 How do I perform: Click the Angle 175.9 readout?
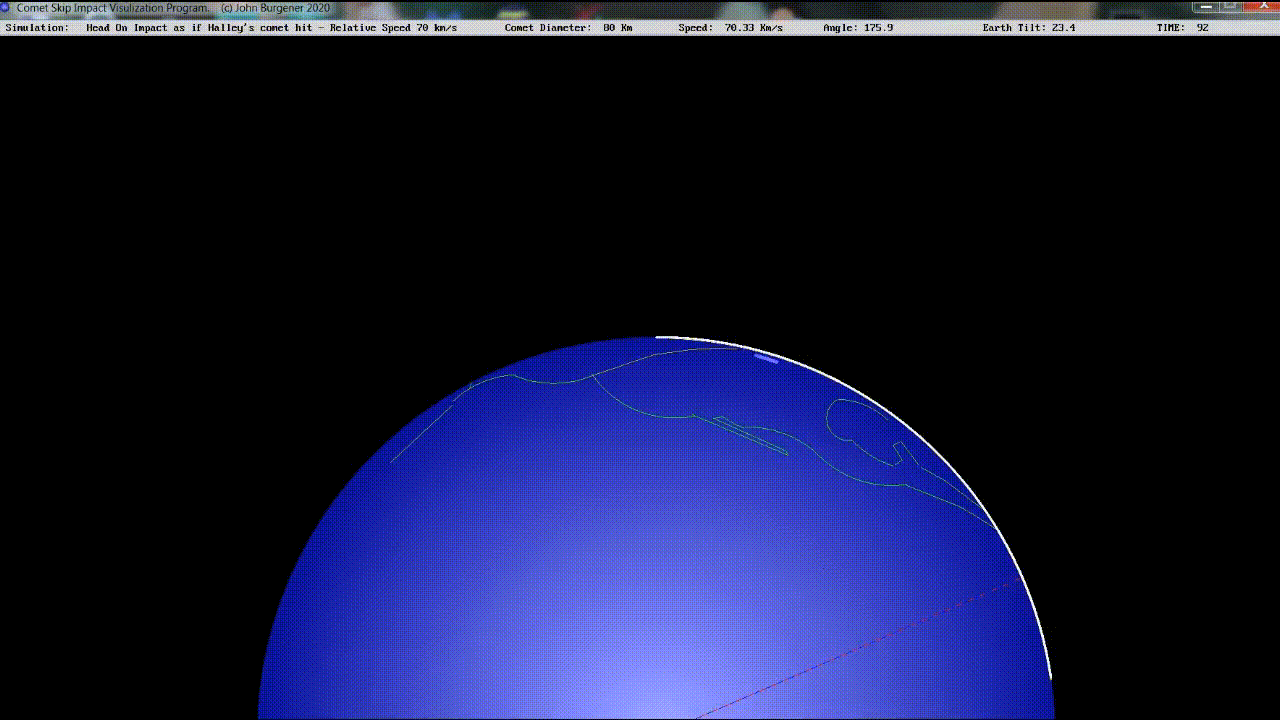(857, 28)
